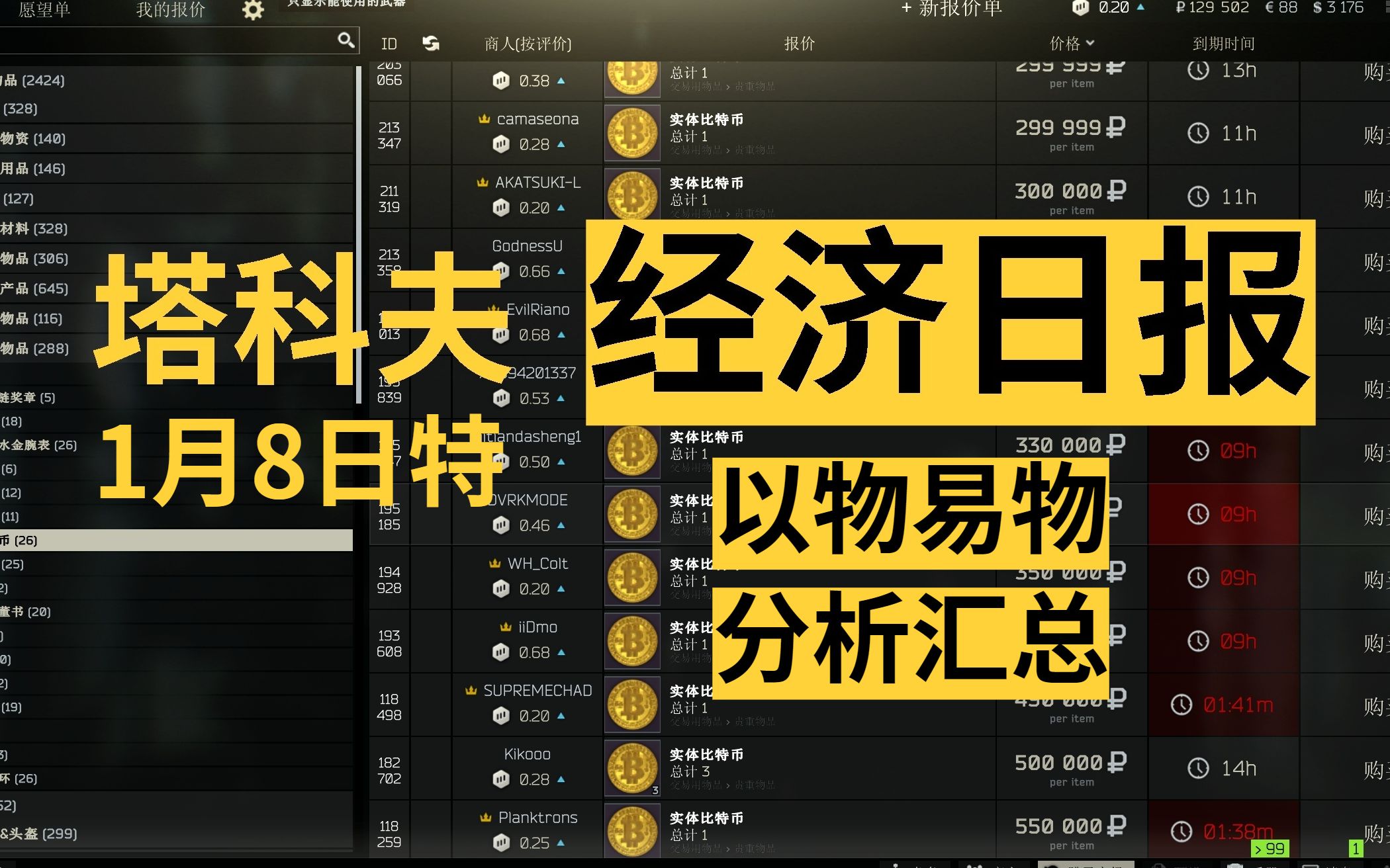Viewport: 1390px width, 868px height.
Task: Click AKATSUKI-L's bitcoin item icon
Action: [x=632, y=194]
